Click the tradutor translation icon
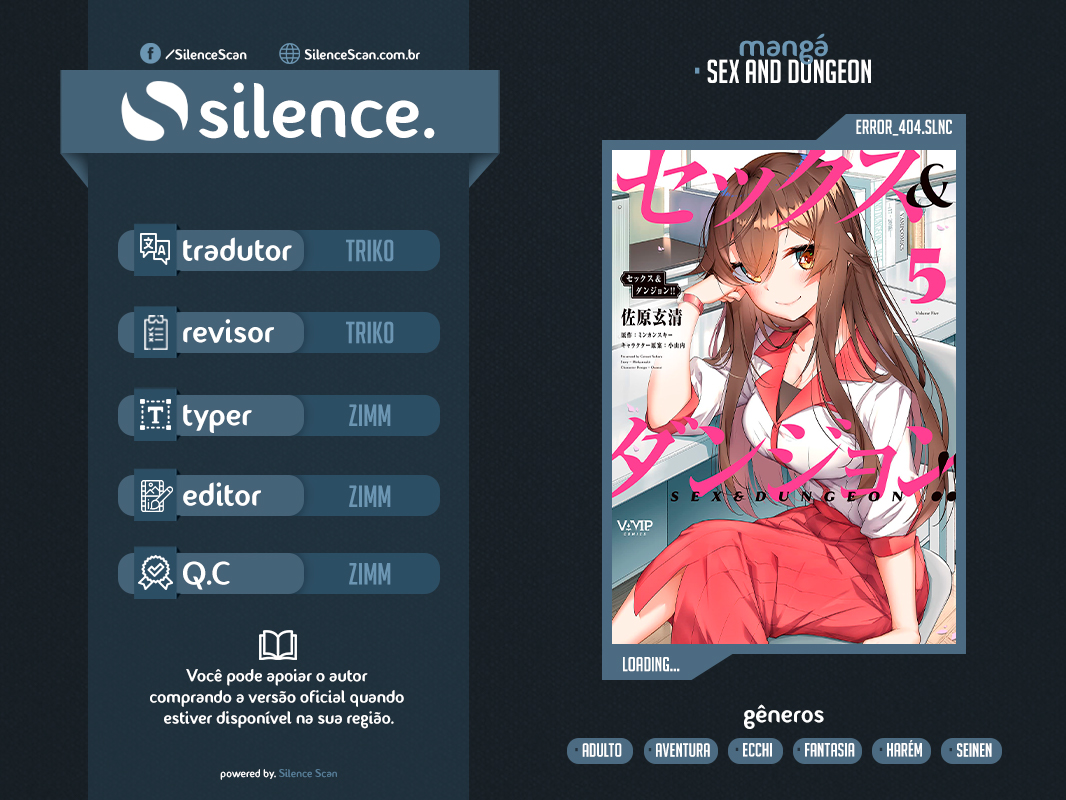Image resolution: width=1066 pixels, height=800 pixels. pos(155,249)
